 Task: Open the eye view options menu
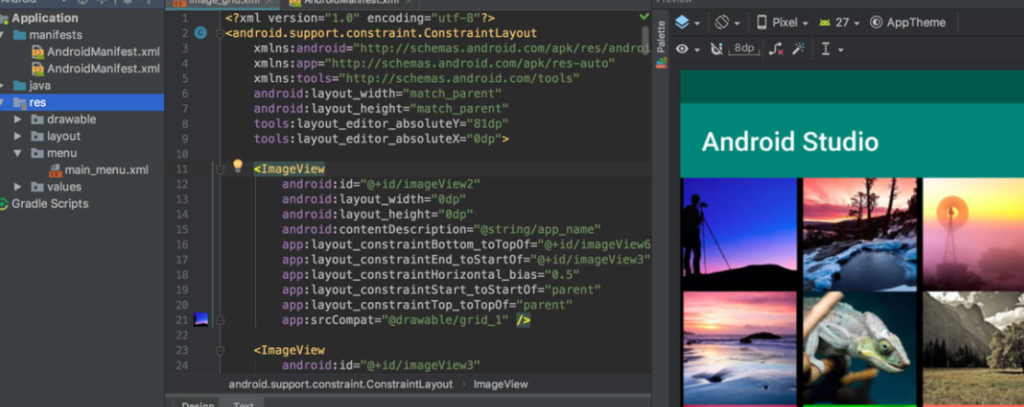687,49
